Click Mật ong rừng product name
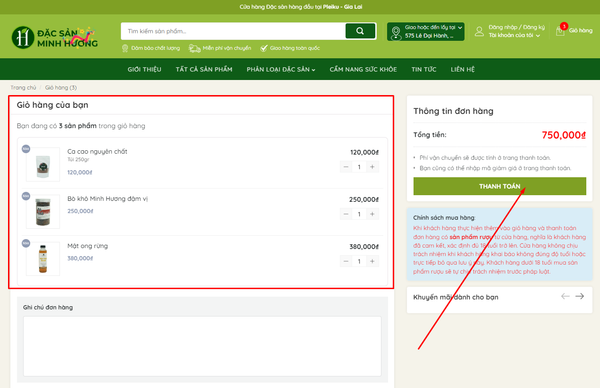The image size is (600, 388). pos(88,246)
